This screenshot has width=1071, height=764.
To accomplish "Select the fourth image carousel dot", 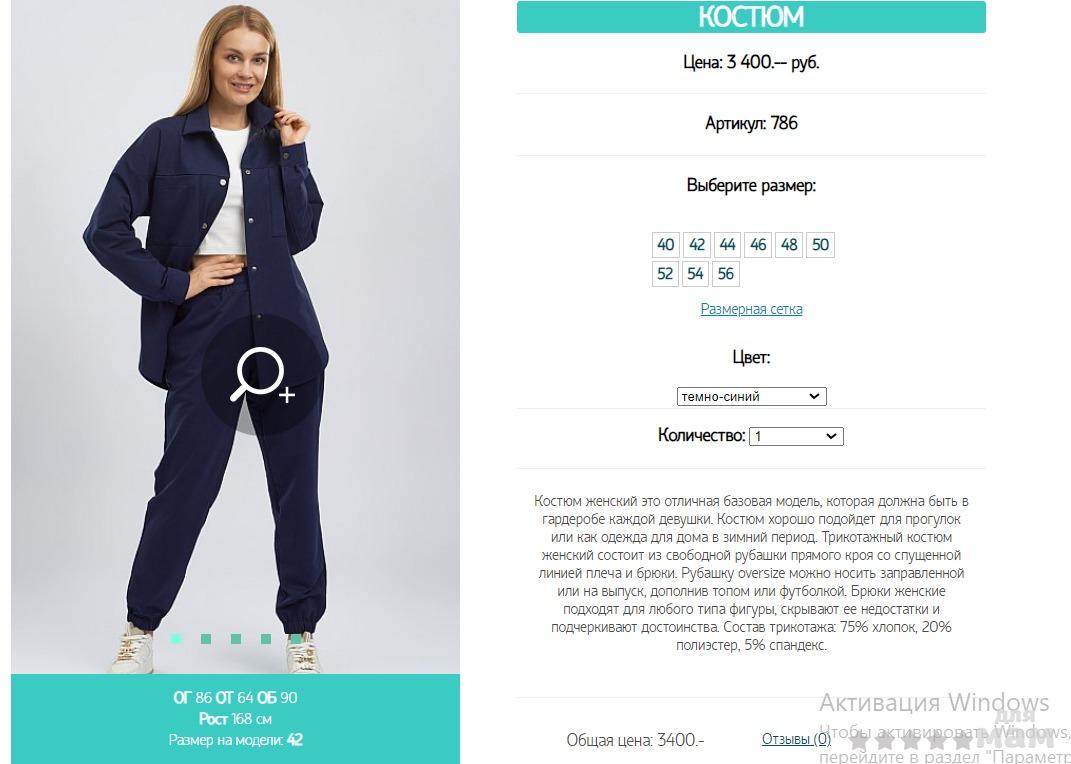I will point(266,639).
